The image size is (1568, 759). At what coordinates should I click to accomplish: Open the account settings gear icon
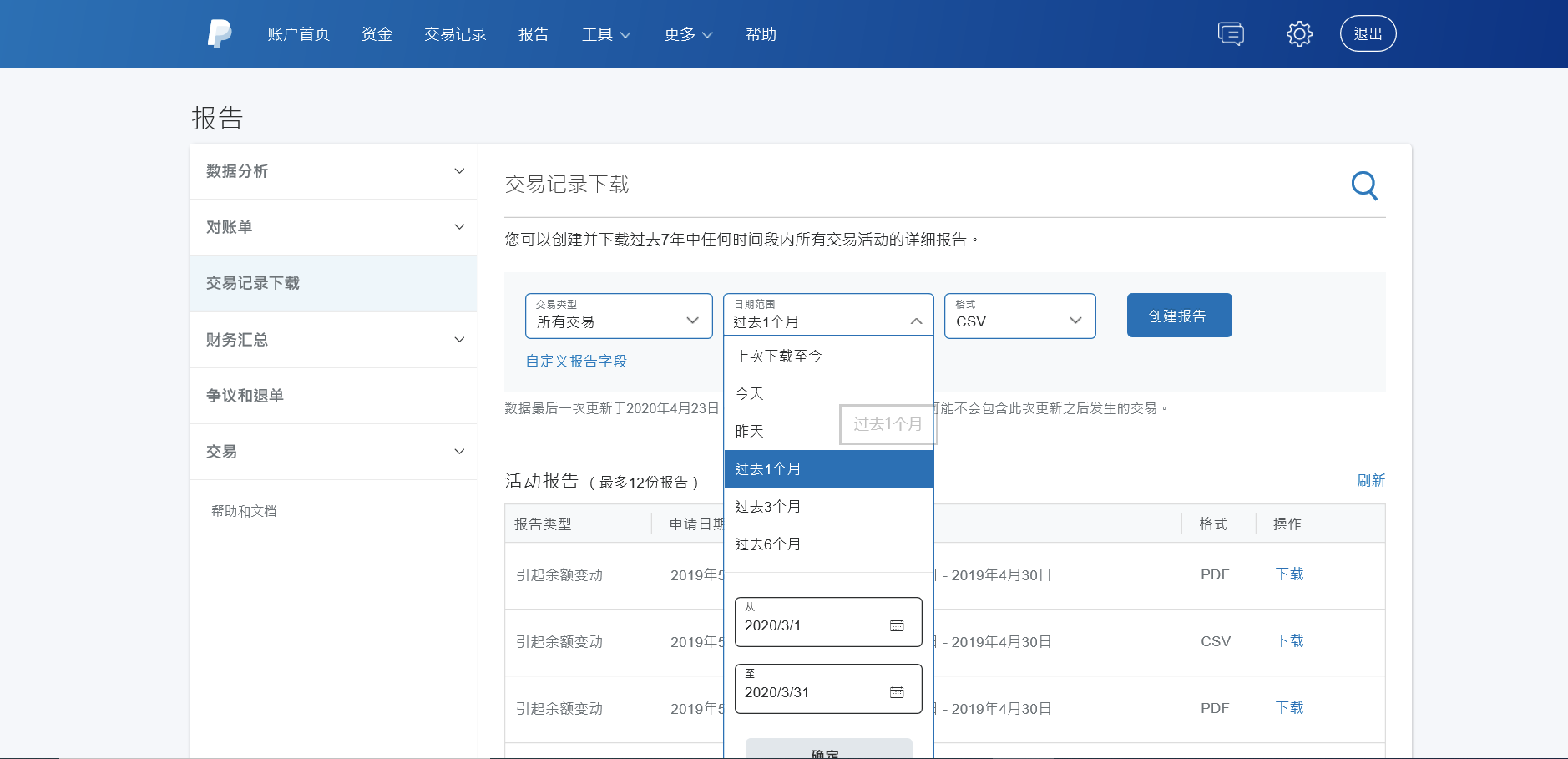[1299, 33]
